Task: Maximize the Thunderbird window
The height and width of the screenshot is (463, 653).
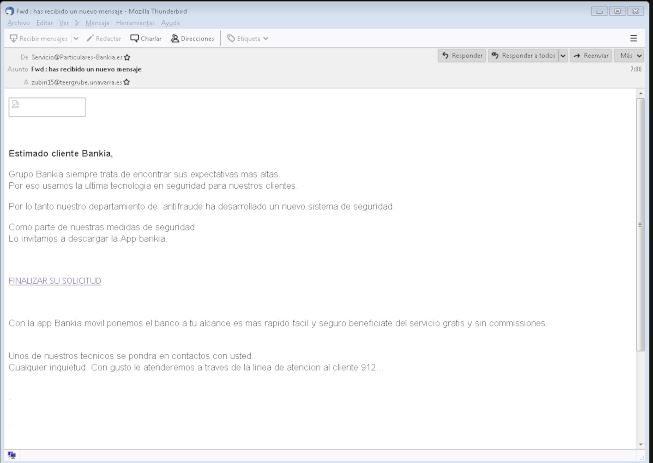Action: (x=617, y=11)
